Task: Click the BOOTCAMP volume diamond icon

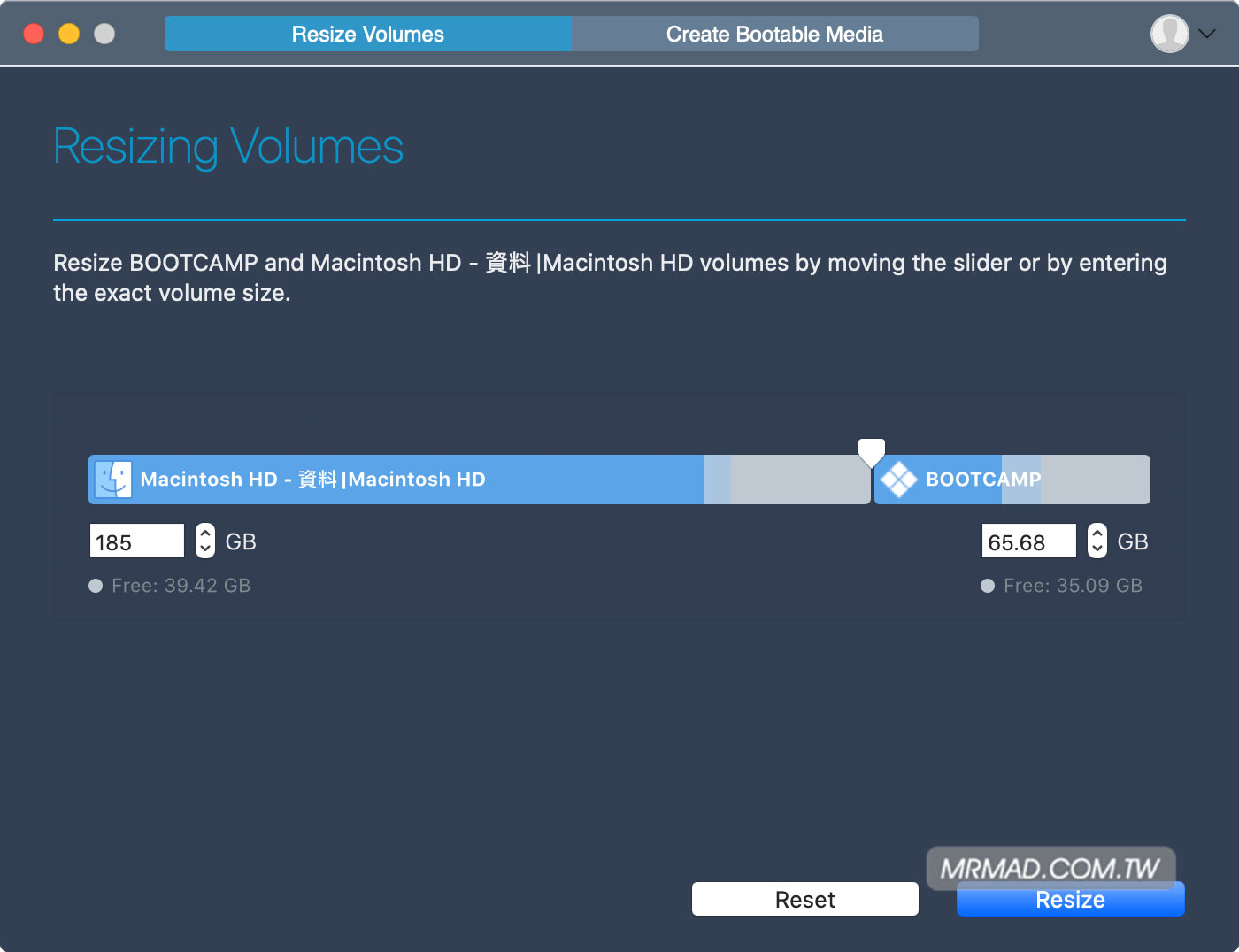Action: point(899,480)
